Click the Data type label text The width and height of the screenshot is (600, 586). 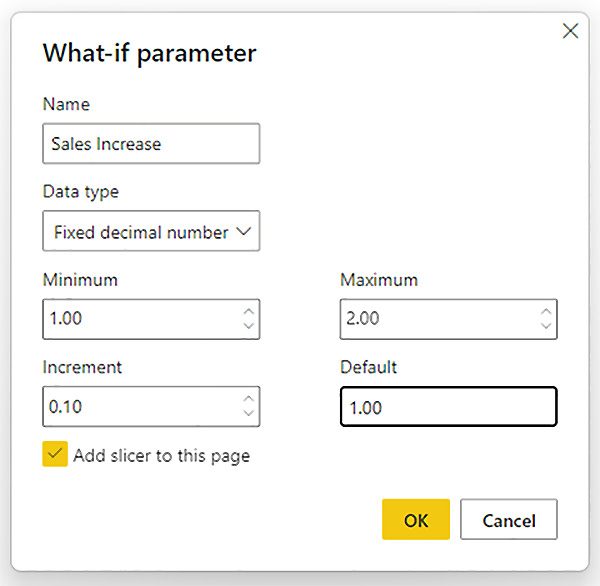click(x=80, y=191)
